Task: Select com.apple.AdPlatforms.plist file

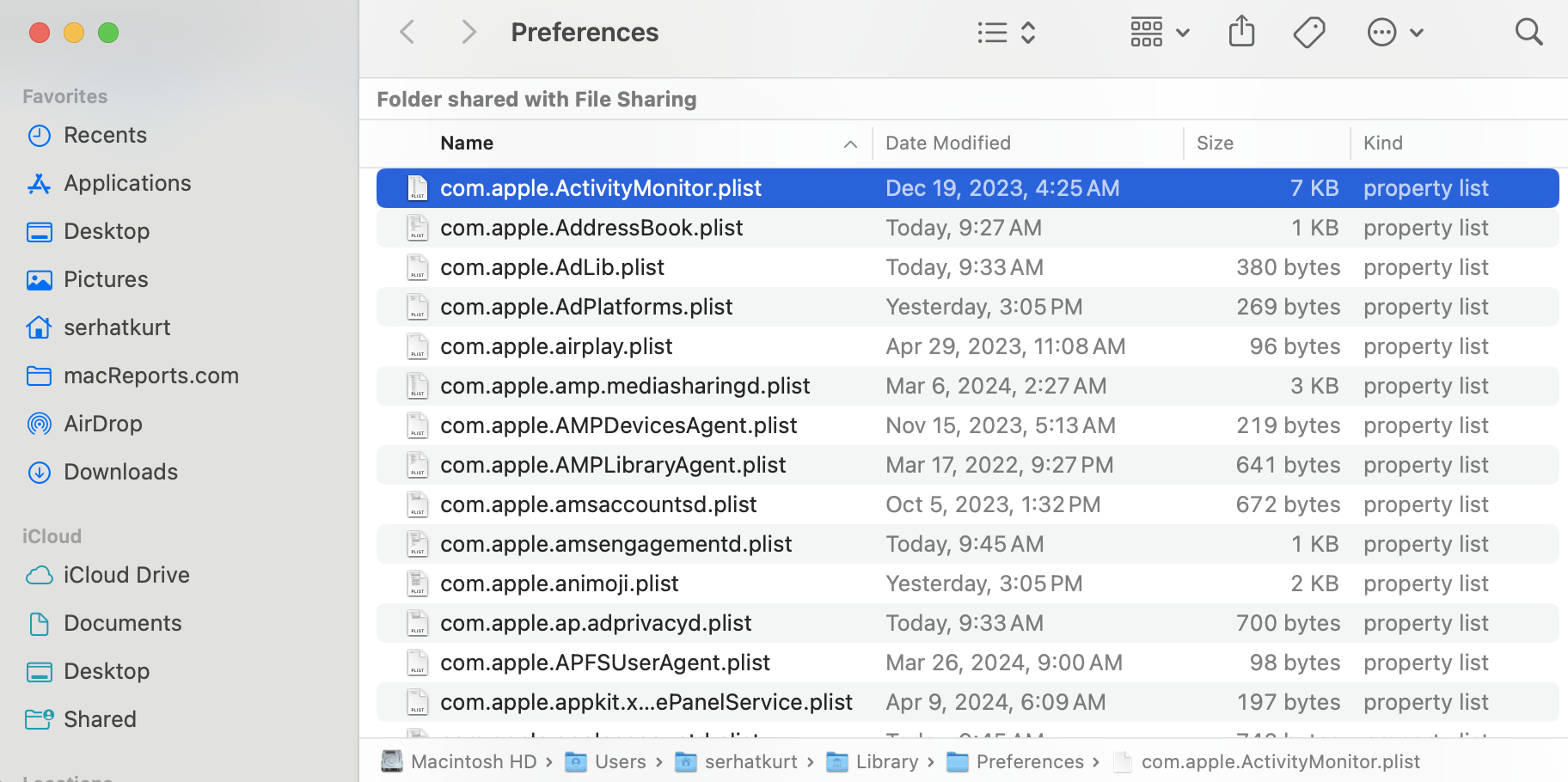Action: [967, 307]
